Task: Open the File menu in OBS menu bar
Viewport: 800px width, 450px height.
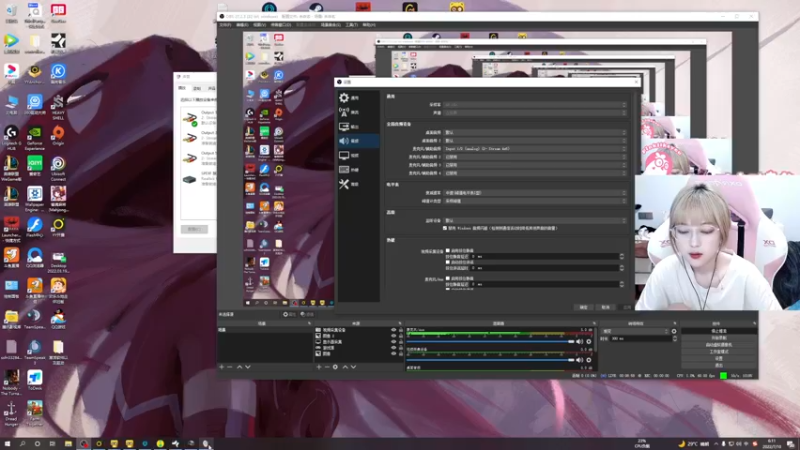Action: 225,24
